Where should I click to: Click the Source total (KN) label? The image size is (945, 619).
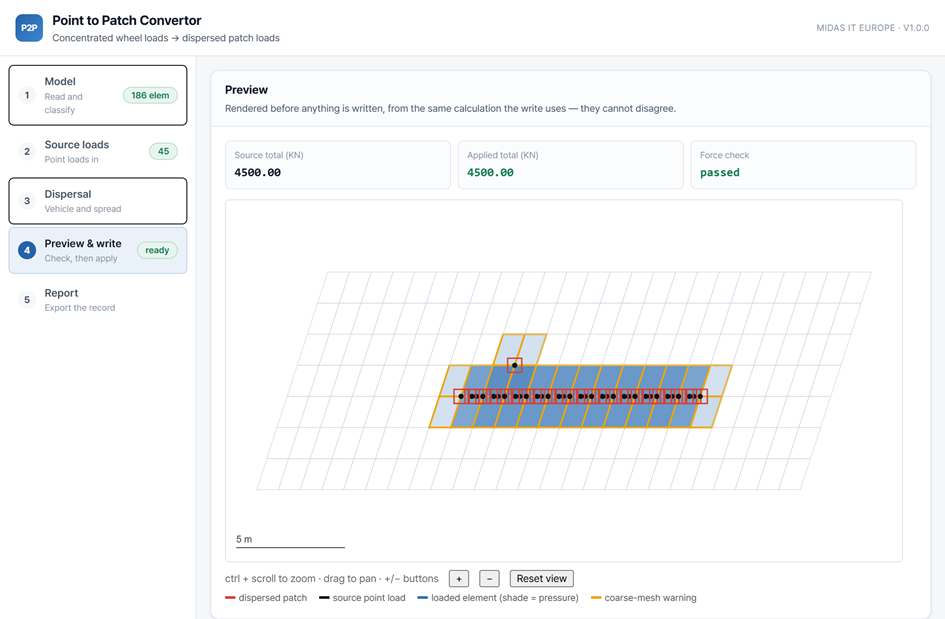click(x=269, y=155)
